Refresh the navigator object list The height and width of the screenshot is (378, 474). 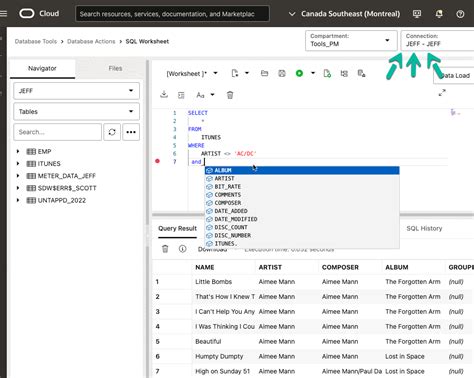[112, 132]
